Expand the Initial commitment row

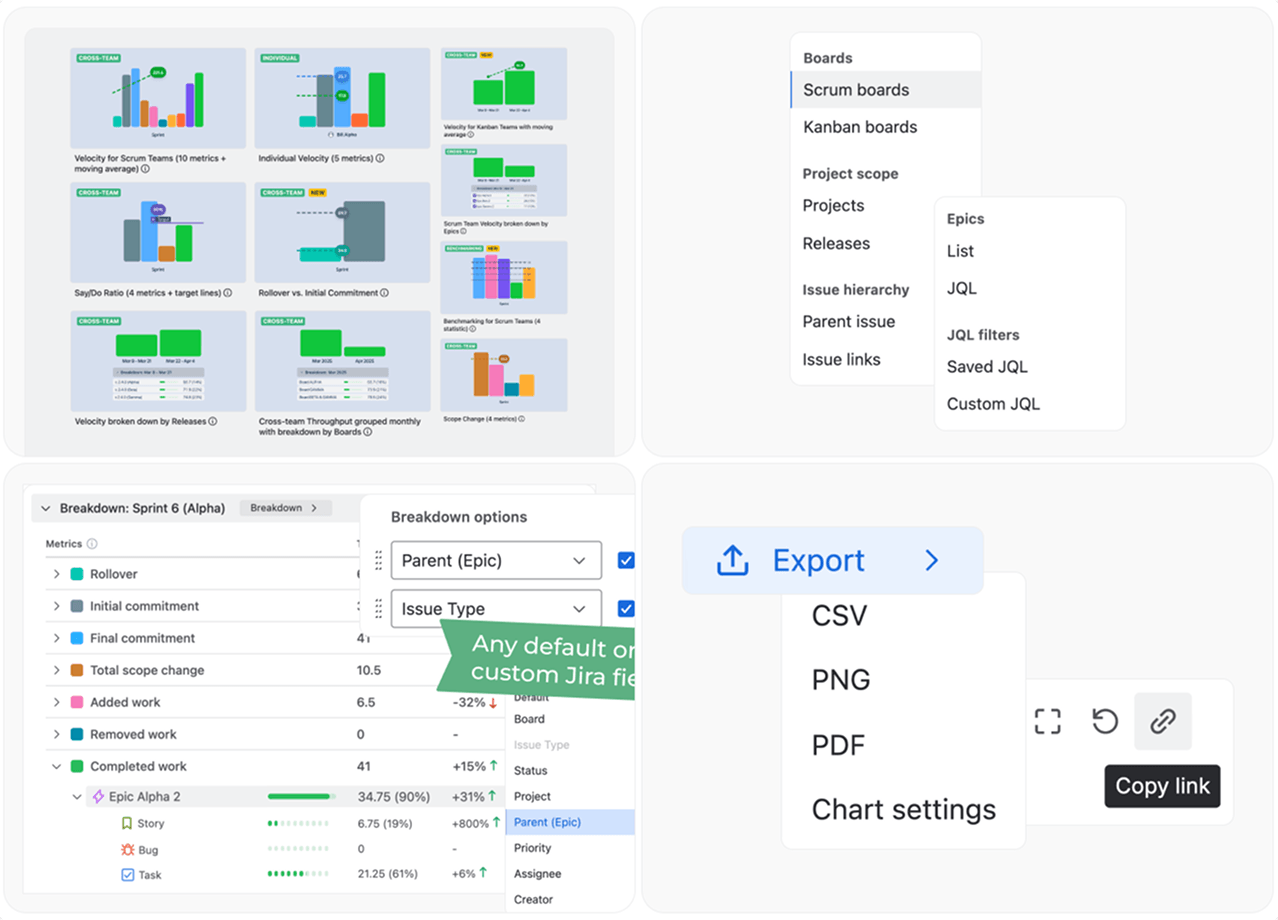[57, 606]
